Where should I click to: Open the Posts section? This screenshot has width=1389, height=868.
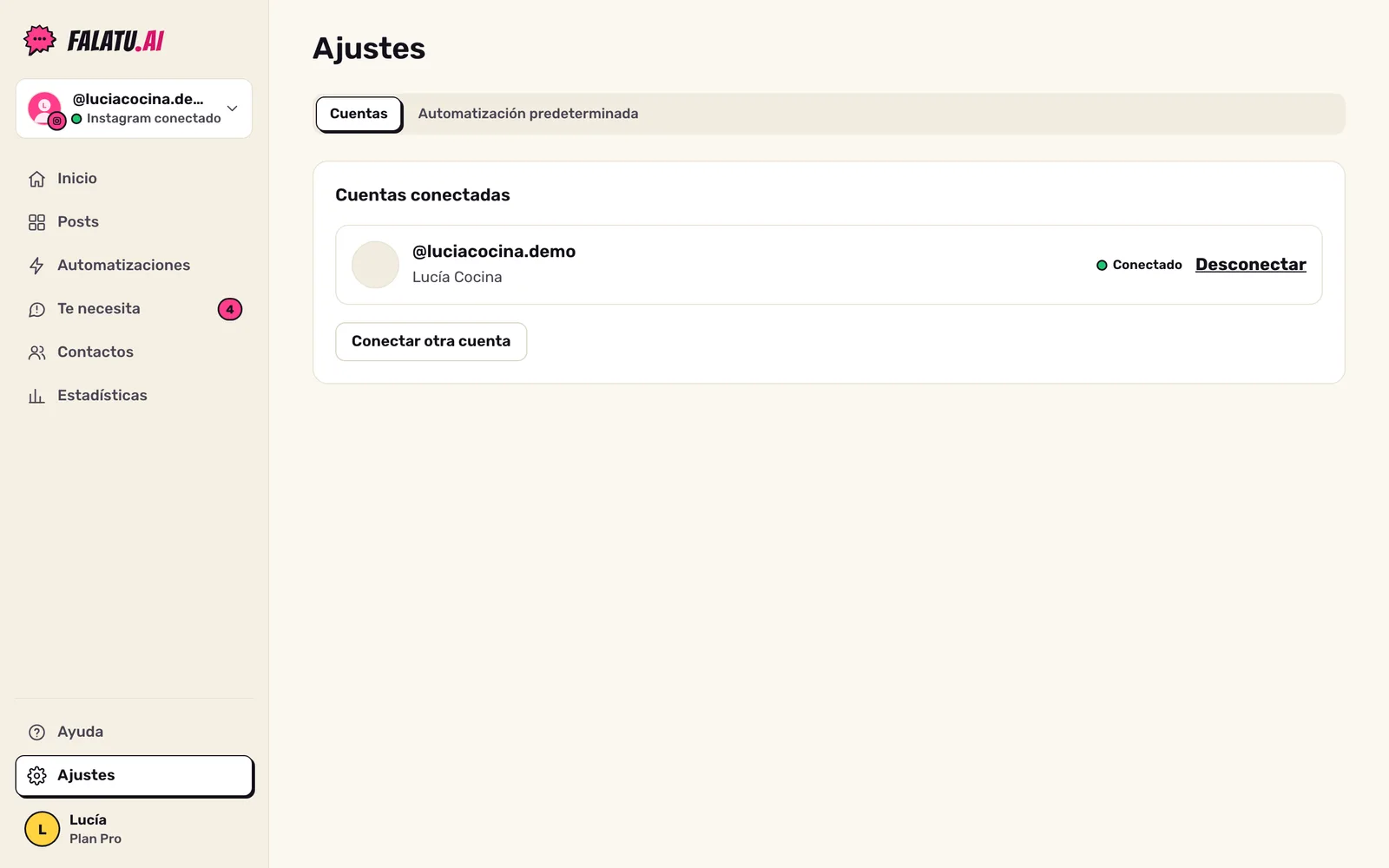pos(135,221)
